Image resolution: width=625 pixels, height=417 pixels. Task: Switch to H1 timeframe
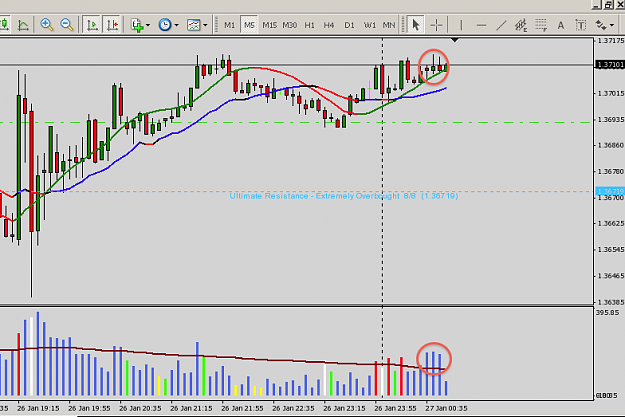309,25
